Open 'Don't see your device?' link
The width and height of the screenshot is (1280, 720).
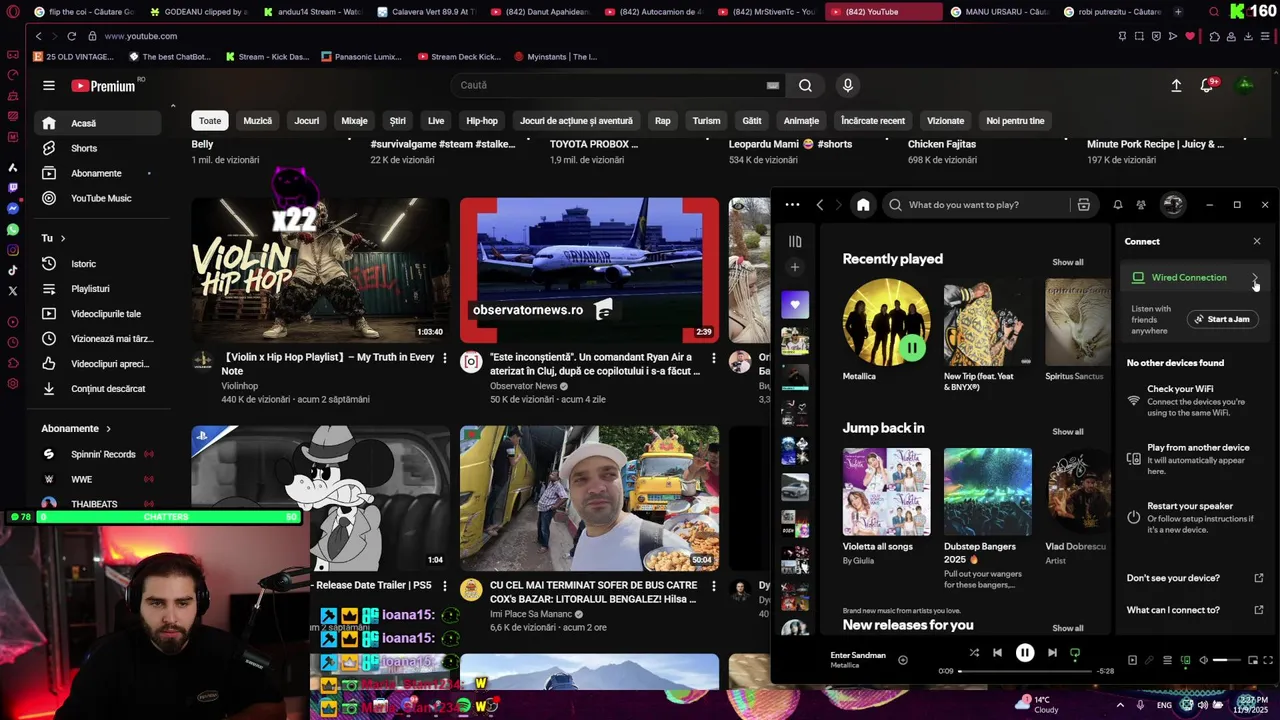pyautogui.click(x=1194, y=578)
